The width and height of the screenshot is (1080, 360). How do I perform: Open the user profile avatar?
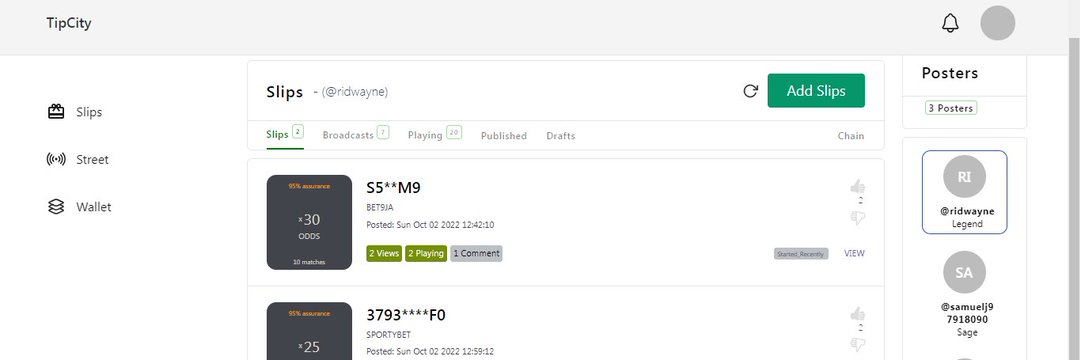pos(997,23)
